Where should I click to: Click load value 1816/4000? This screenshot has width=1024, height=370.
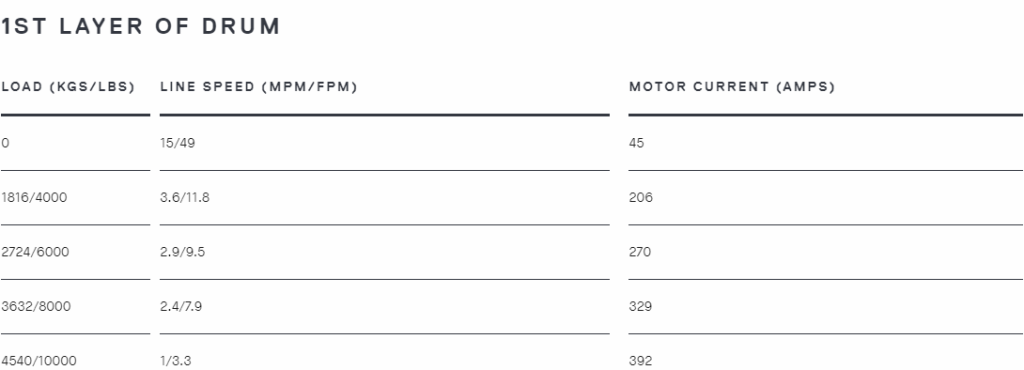pyautogui.click(x=34, y=198)
